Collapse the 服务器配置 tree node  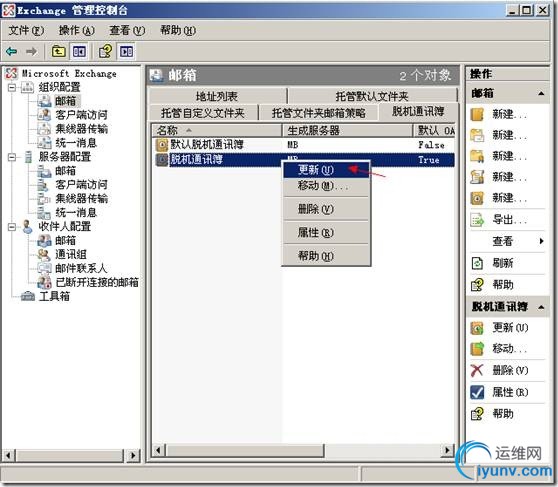point(12,157)
